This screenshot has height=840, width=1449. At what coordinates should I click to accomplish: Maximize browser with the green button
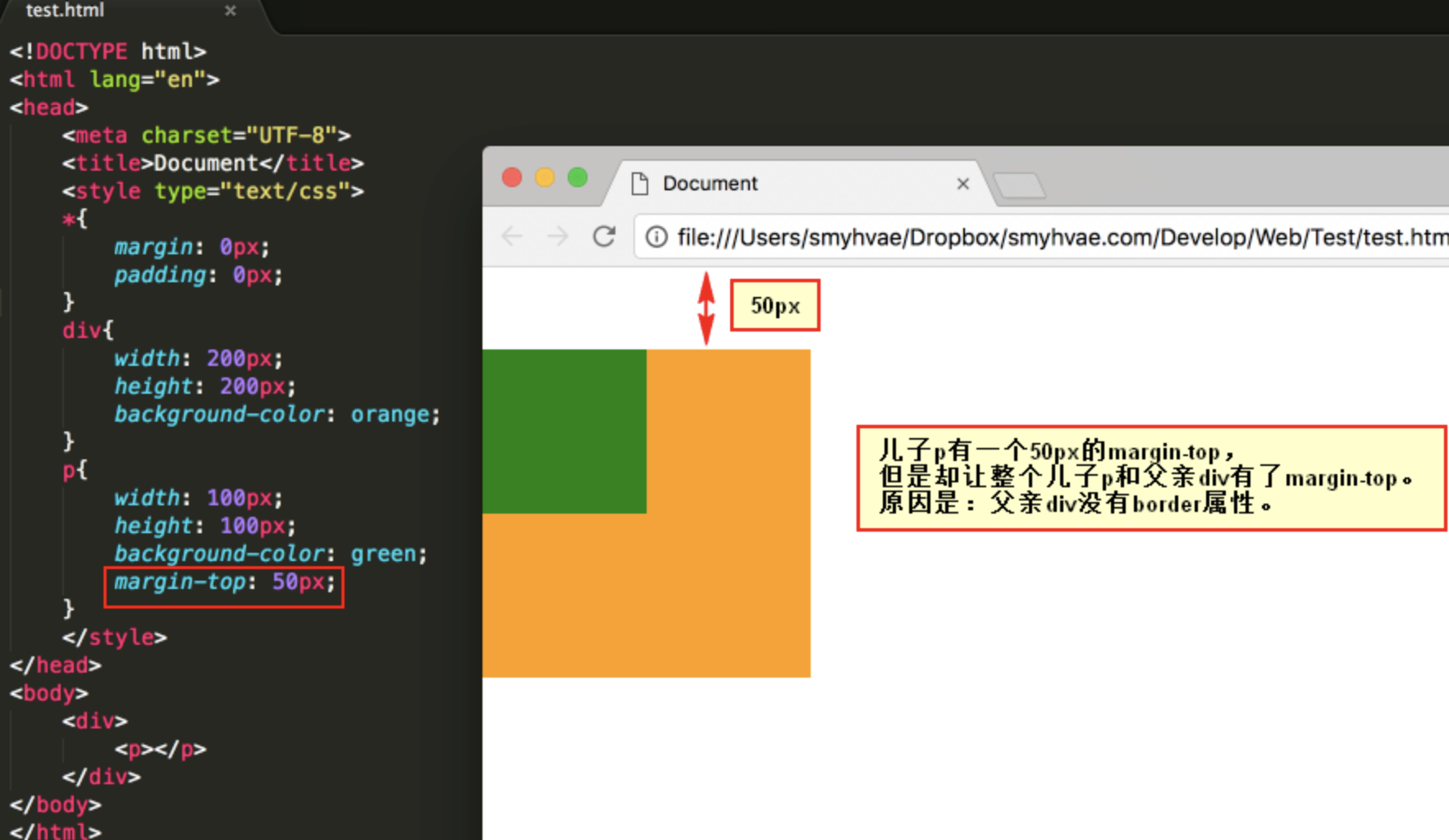click(x=578, y=177)
